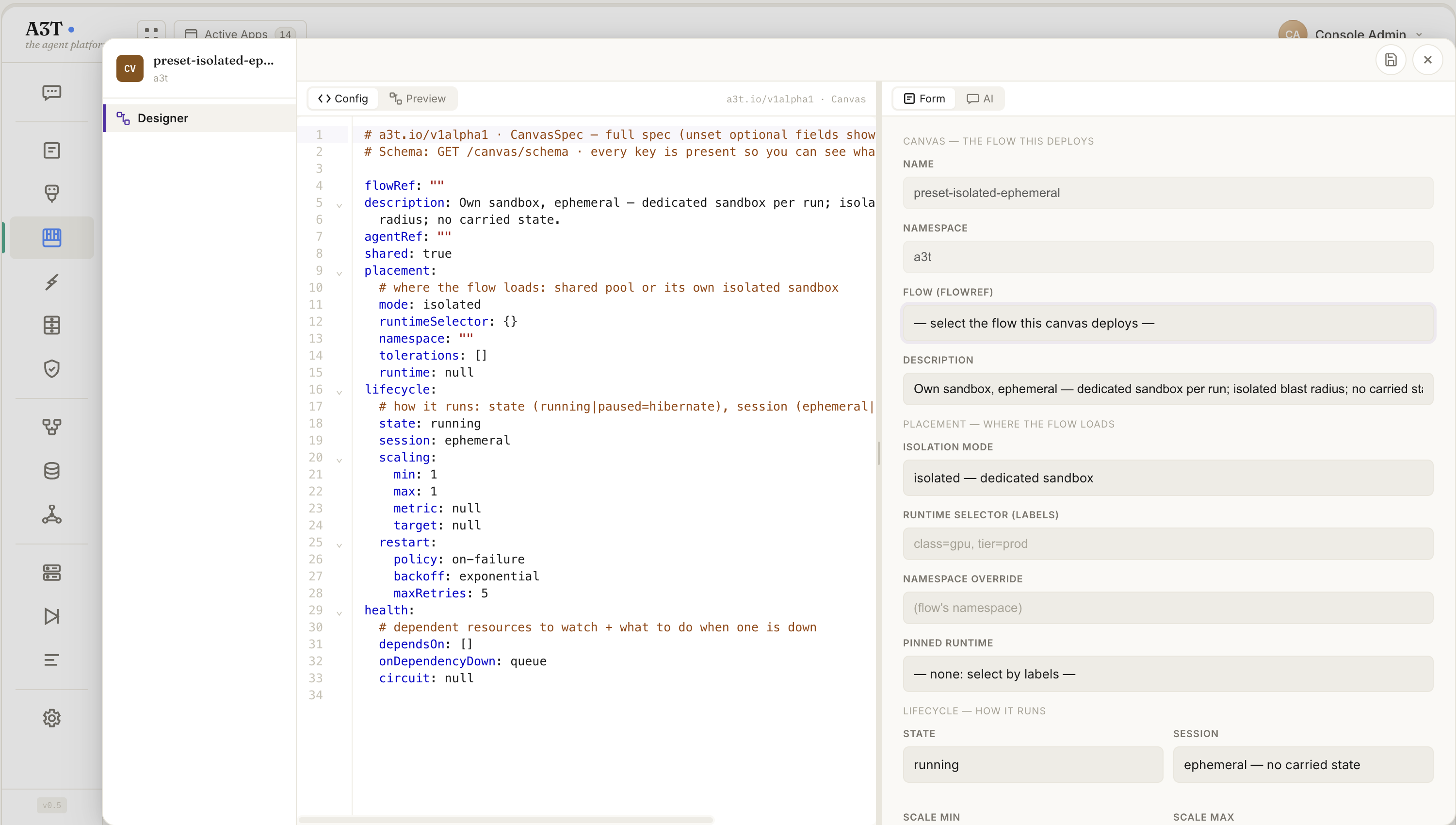Open the agent robot icon in sidebar
The width and height of the screenshot is (1456, 825).
pyautogui.click(x=51, y=193)
